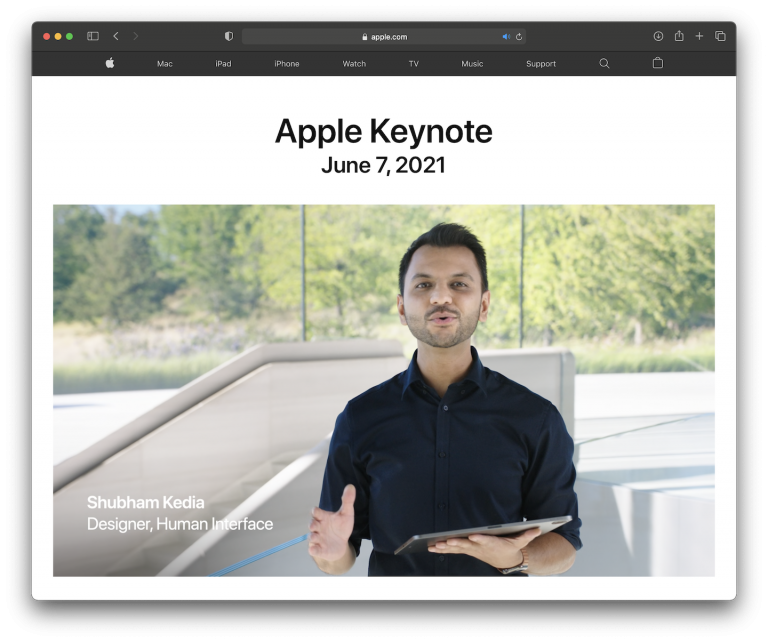Show the tab overview
Viewport: 768px width, 642px height.
pyautogui.click(x=720, y=36)
